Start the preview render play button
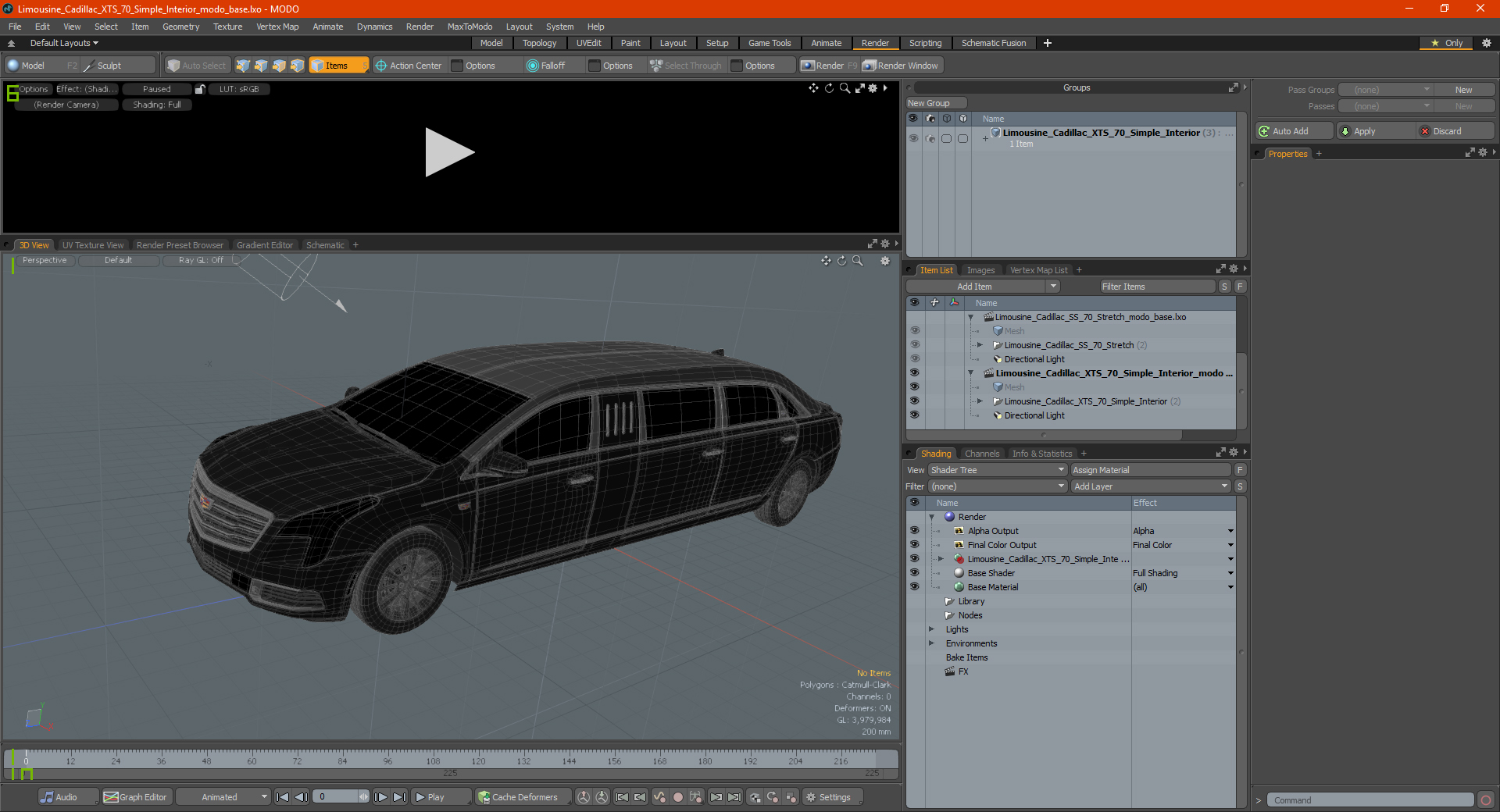 449,152
